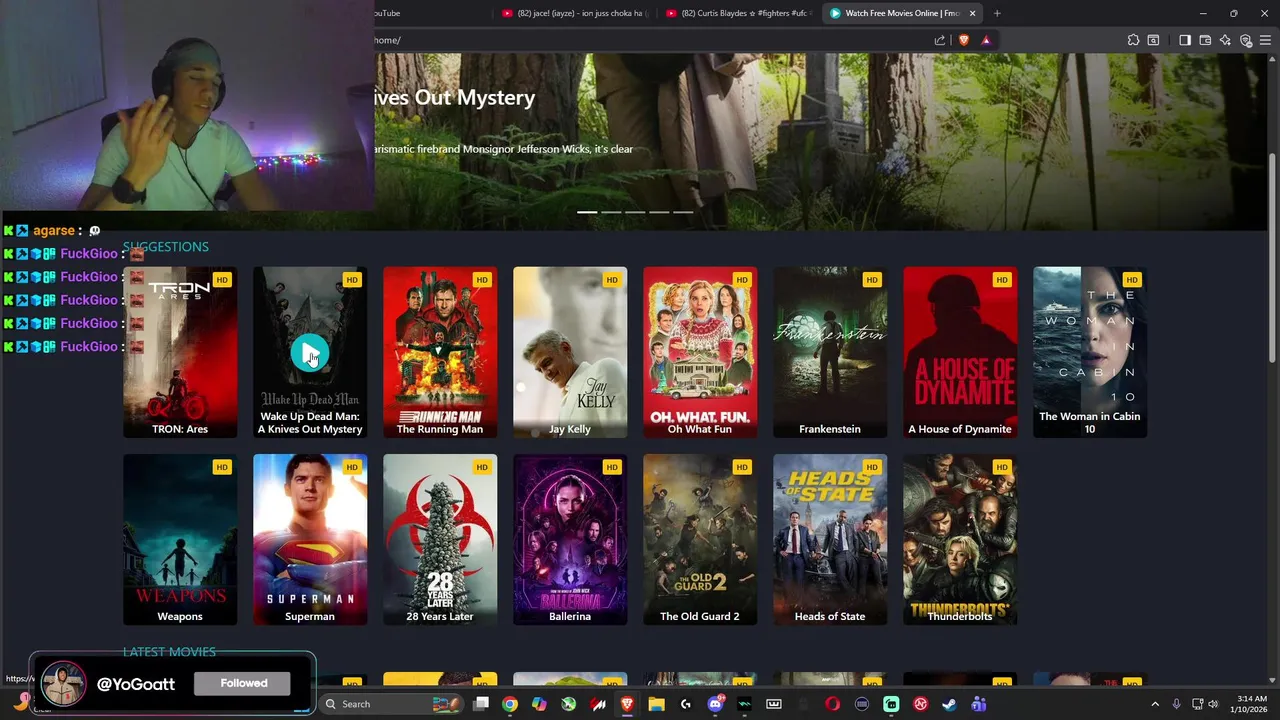Click the SUGGESTIONS section heading

166,247
